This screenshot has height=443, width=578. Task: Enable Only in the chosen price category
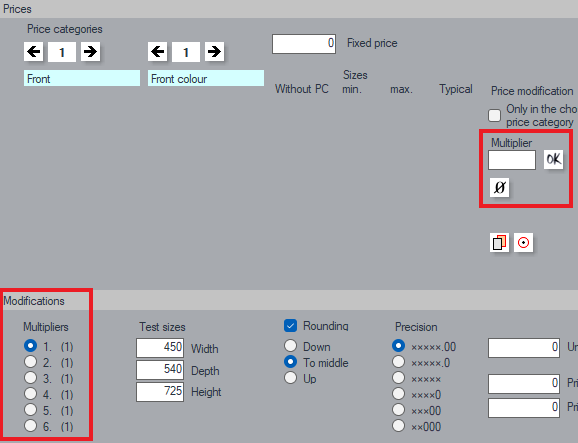pyautogui.click(x=494, y=115)
